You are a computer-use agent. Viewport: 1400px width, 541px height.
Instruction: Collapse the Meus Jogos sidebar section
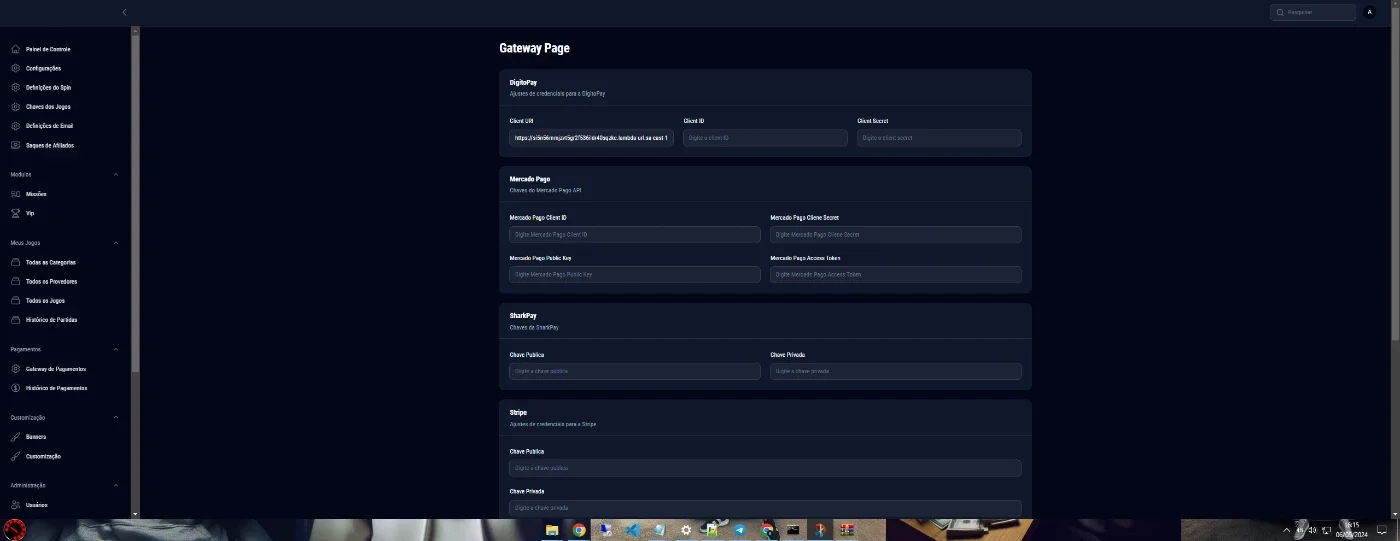tap(116, 243)
